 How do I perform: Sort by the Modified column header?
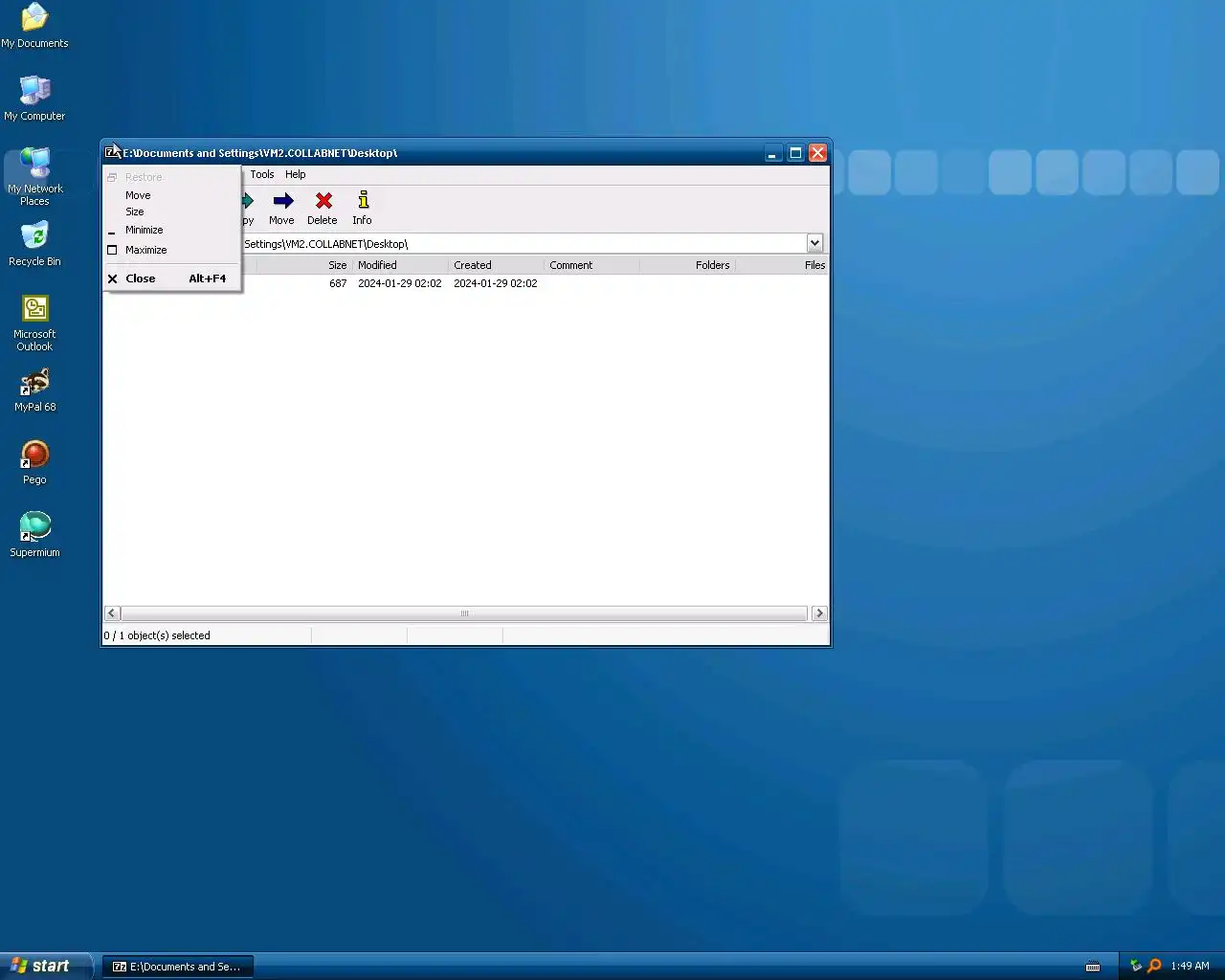pos(400,265)
